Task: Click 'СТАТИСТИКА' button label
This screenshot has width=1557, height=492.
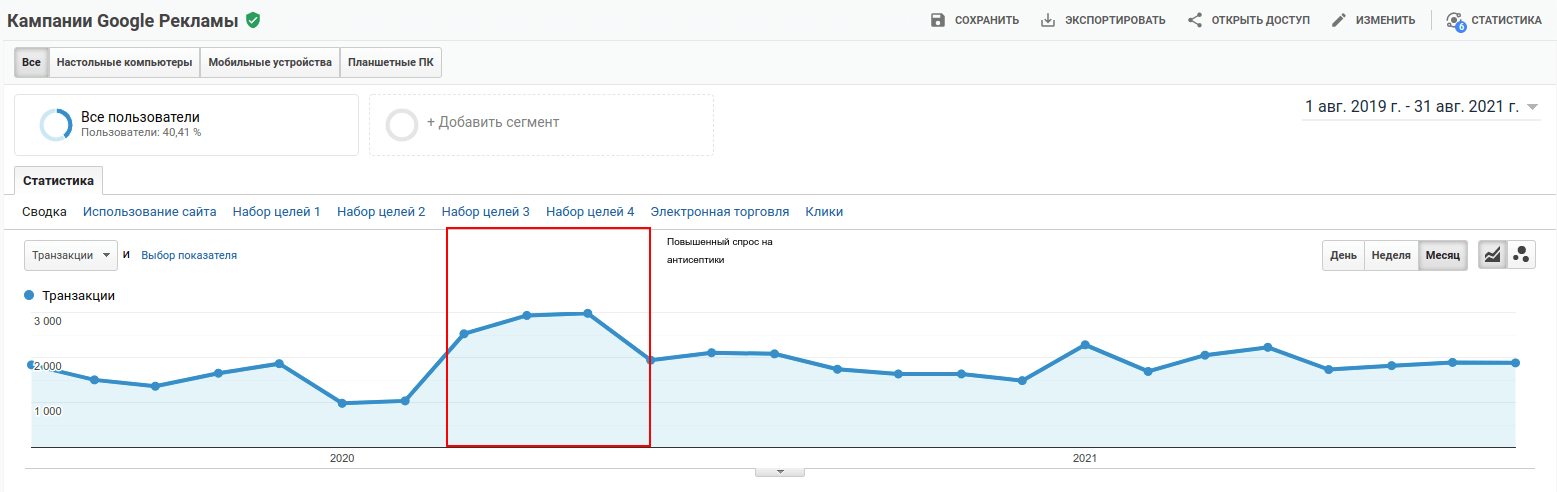Action: pyautogui.click(x=1507, y=20)
